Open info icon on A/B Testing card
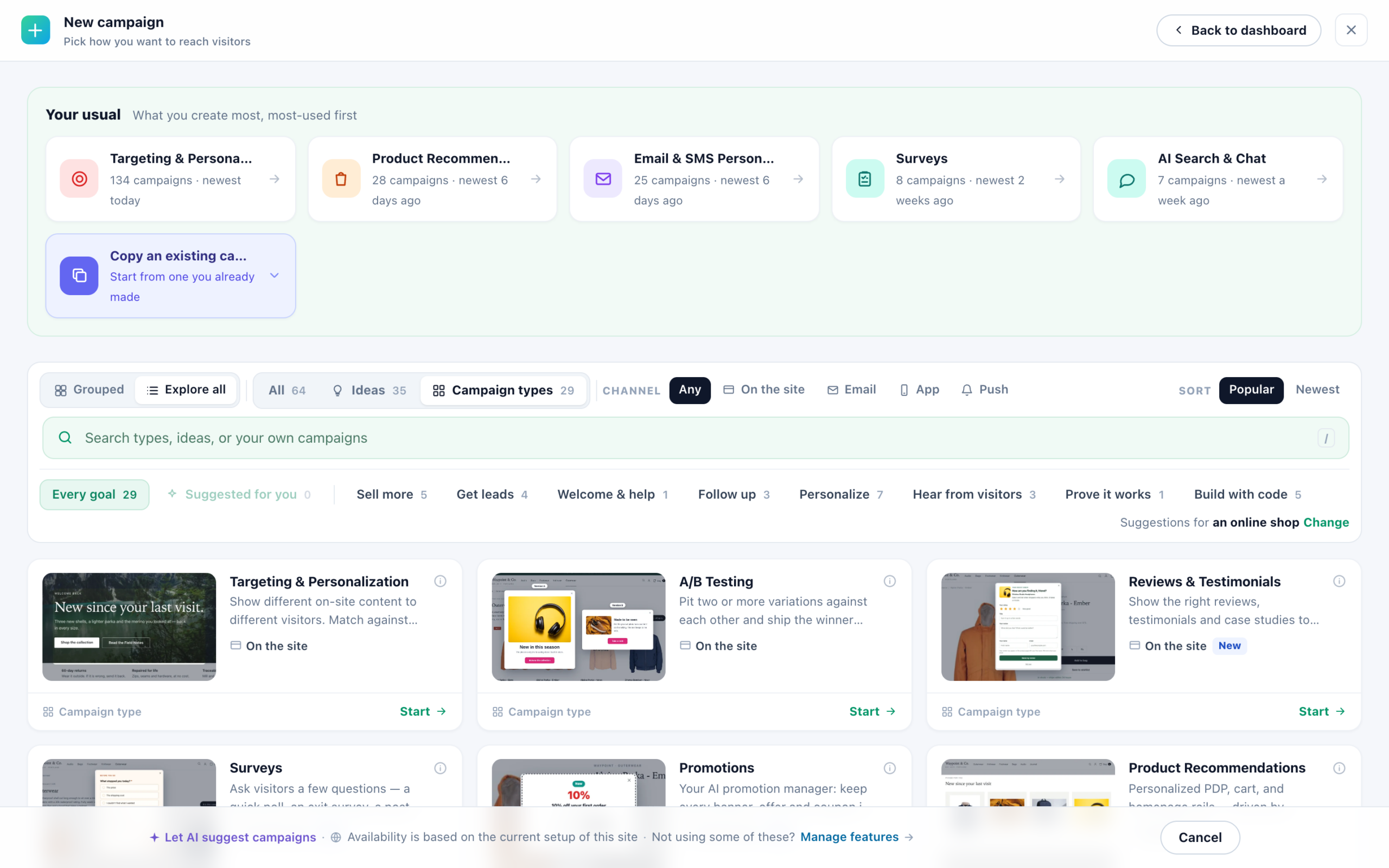This screenshot has width=1389, height=868. [x=890, y=581]
